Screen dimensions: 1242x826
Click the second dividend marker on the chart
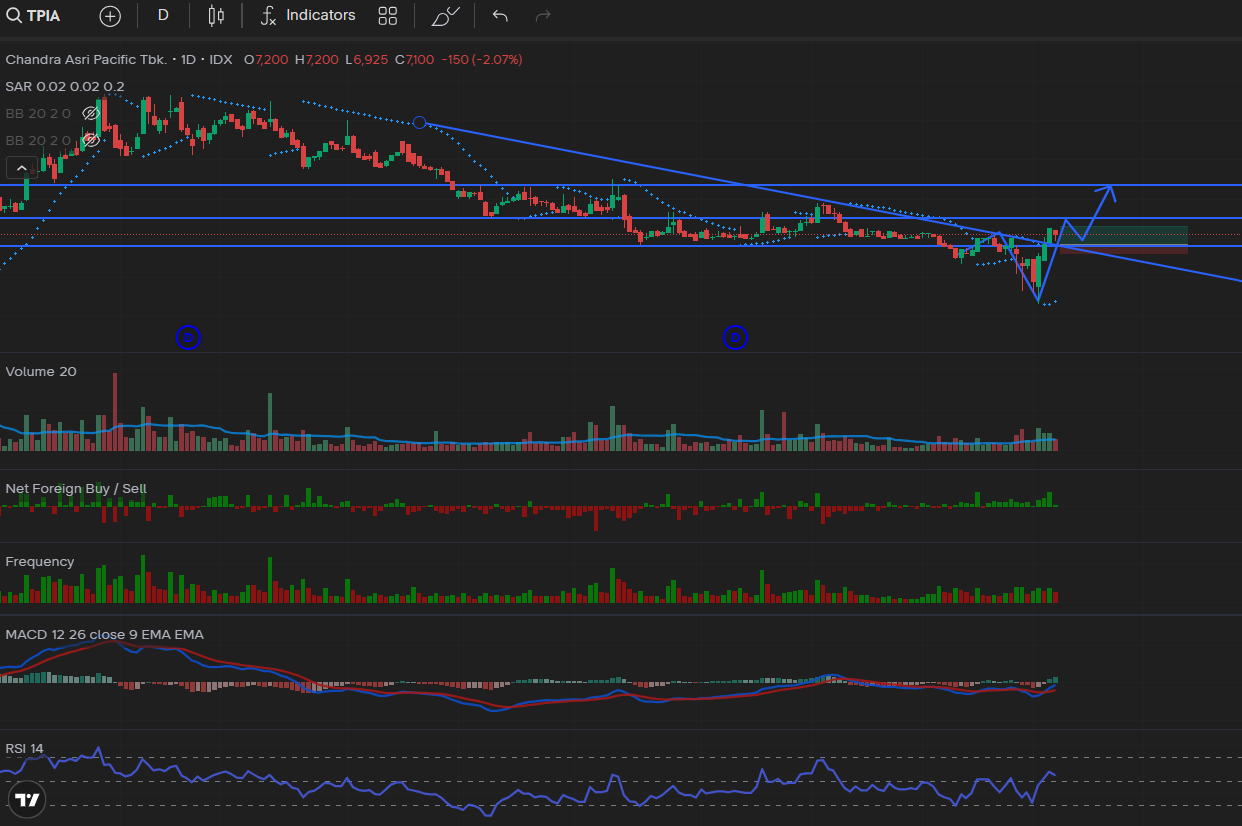(x=736, y=338)
